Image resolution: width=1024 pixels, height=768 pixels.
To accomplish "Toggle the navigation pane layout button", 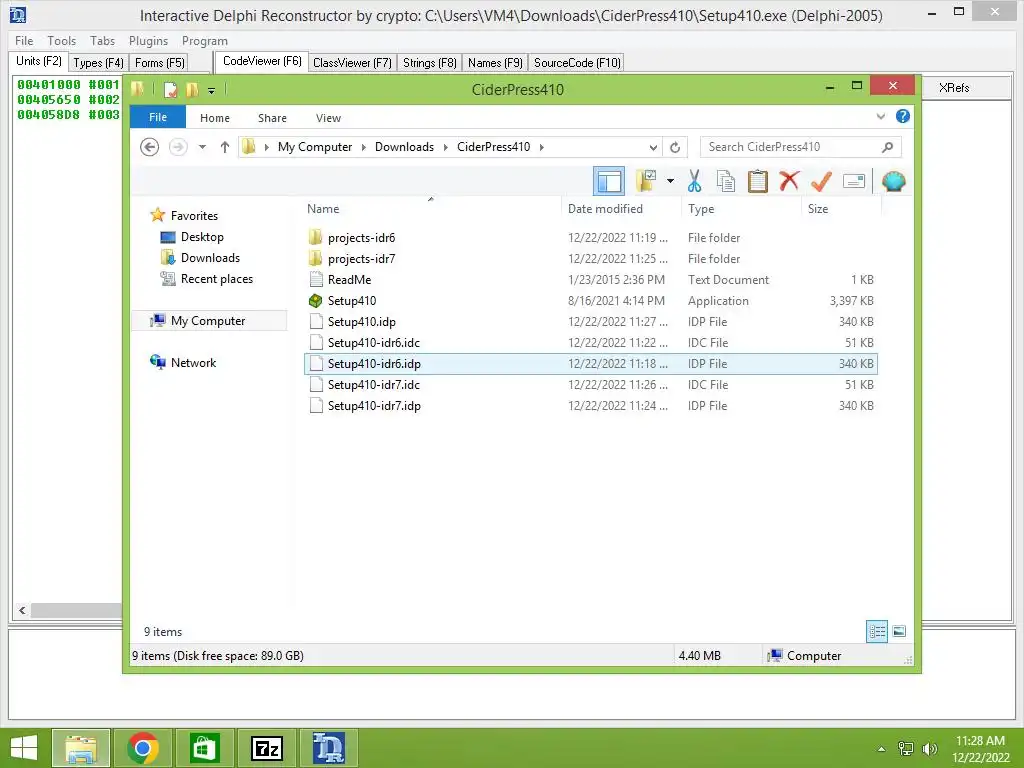I will click(609, 182).
